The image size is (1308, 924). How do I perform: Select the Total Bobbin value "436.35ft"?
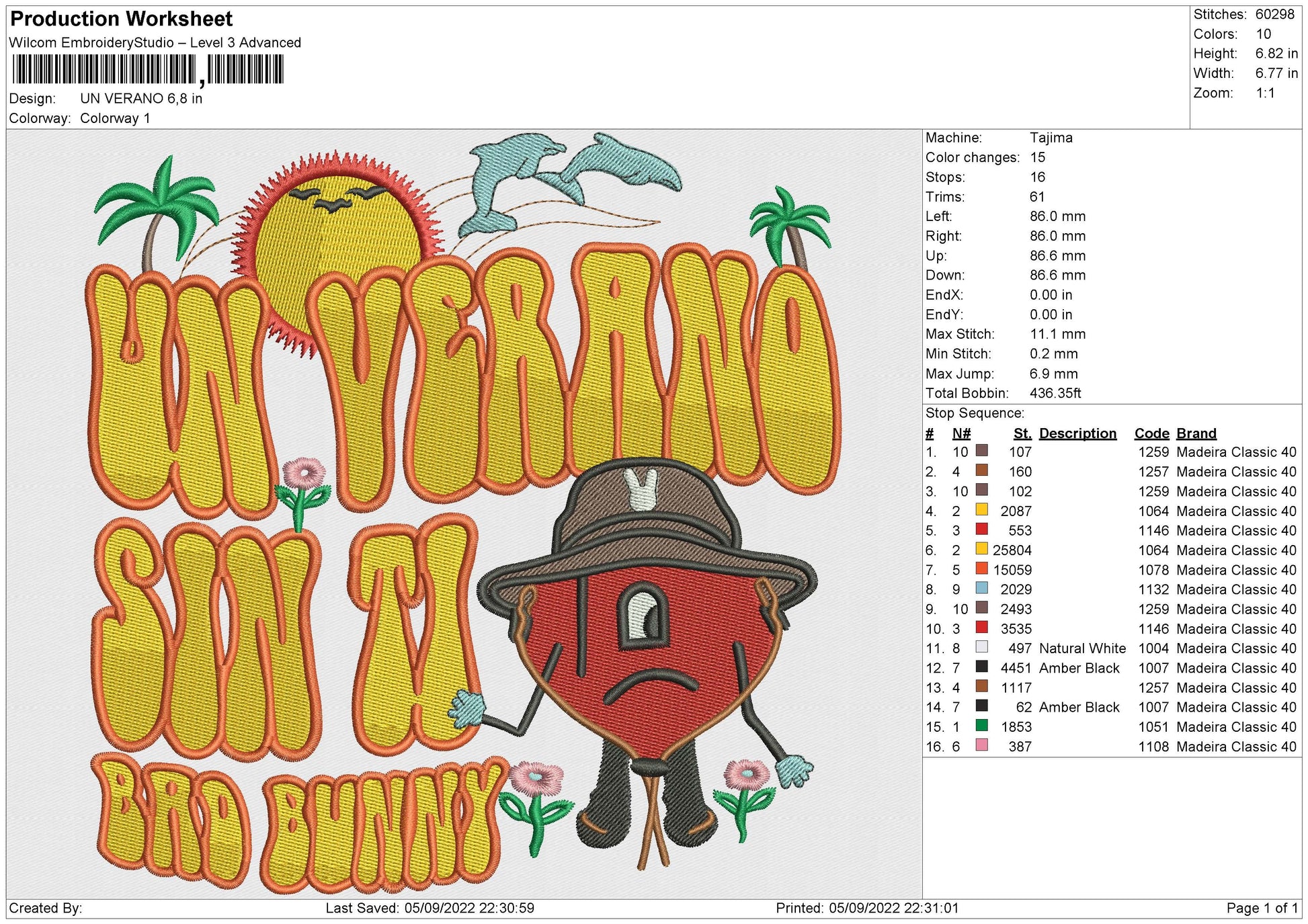pos(1056,393)
